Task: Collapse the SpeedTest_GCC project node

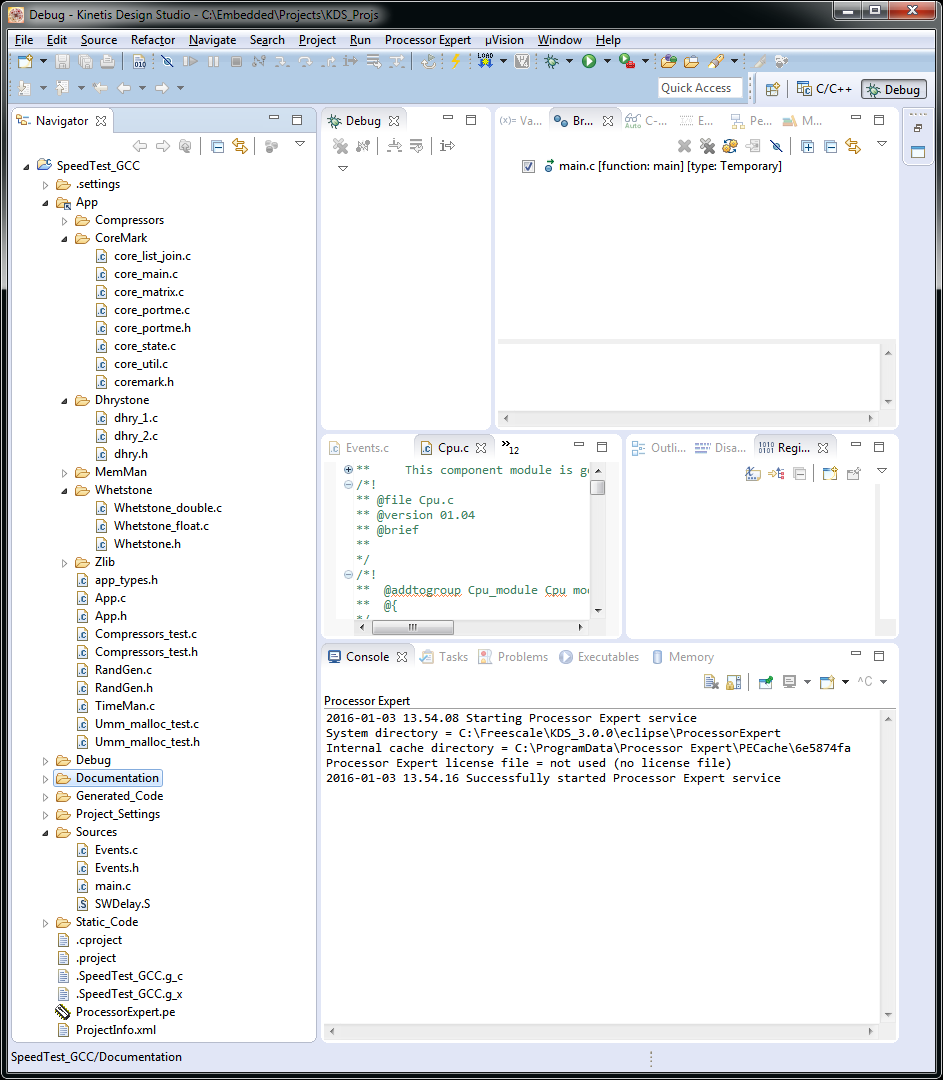Action: point(26,166)
